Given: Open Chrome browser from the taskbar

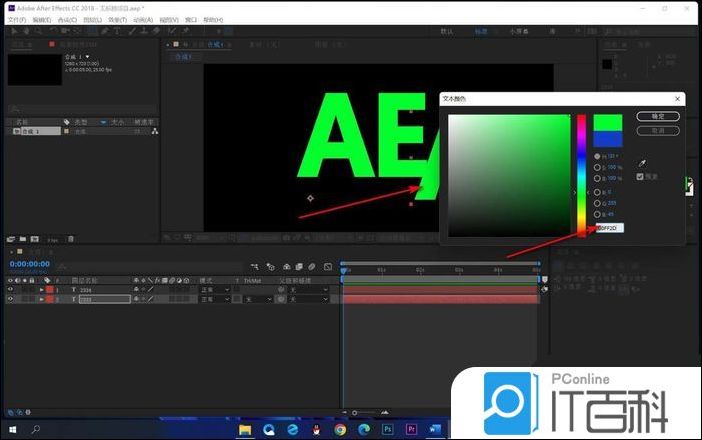Looking at the screenshot, I should point(340,429).
